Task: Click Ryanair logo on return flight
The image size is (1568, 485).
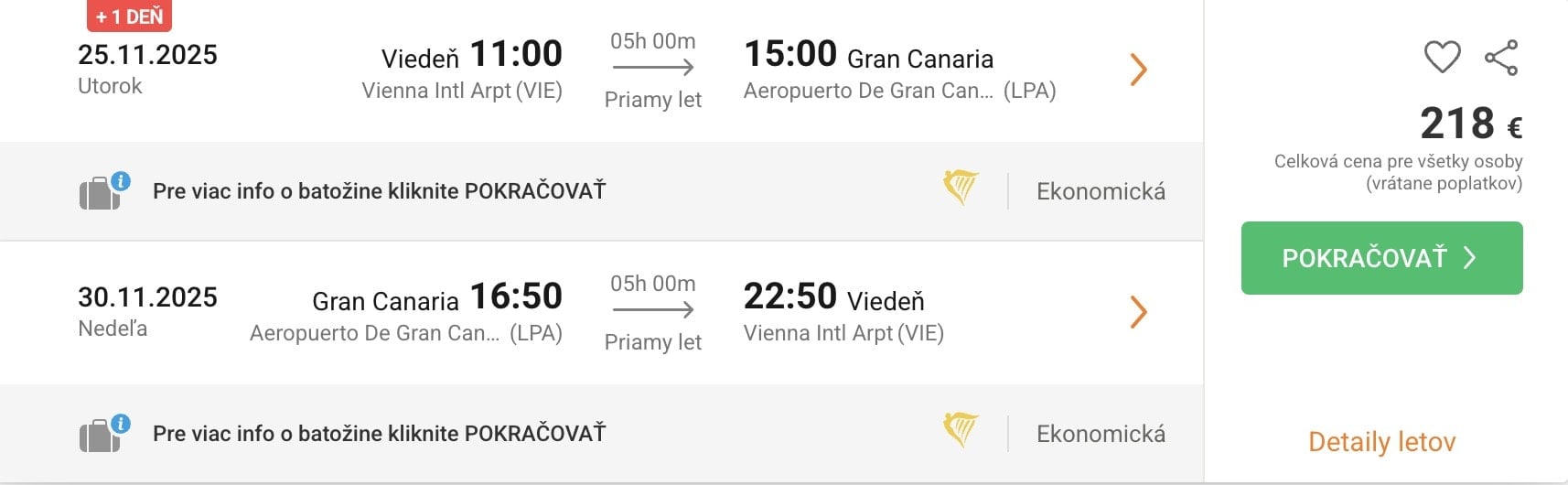Action: 961,430
